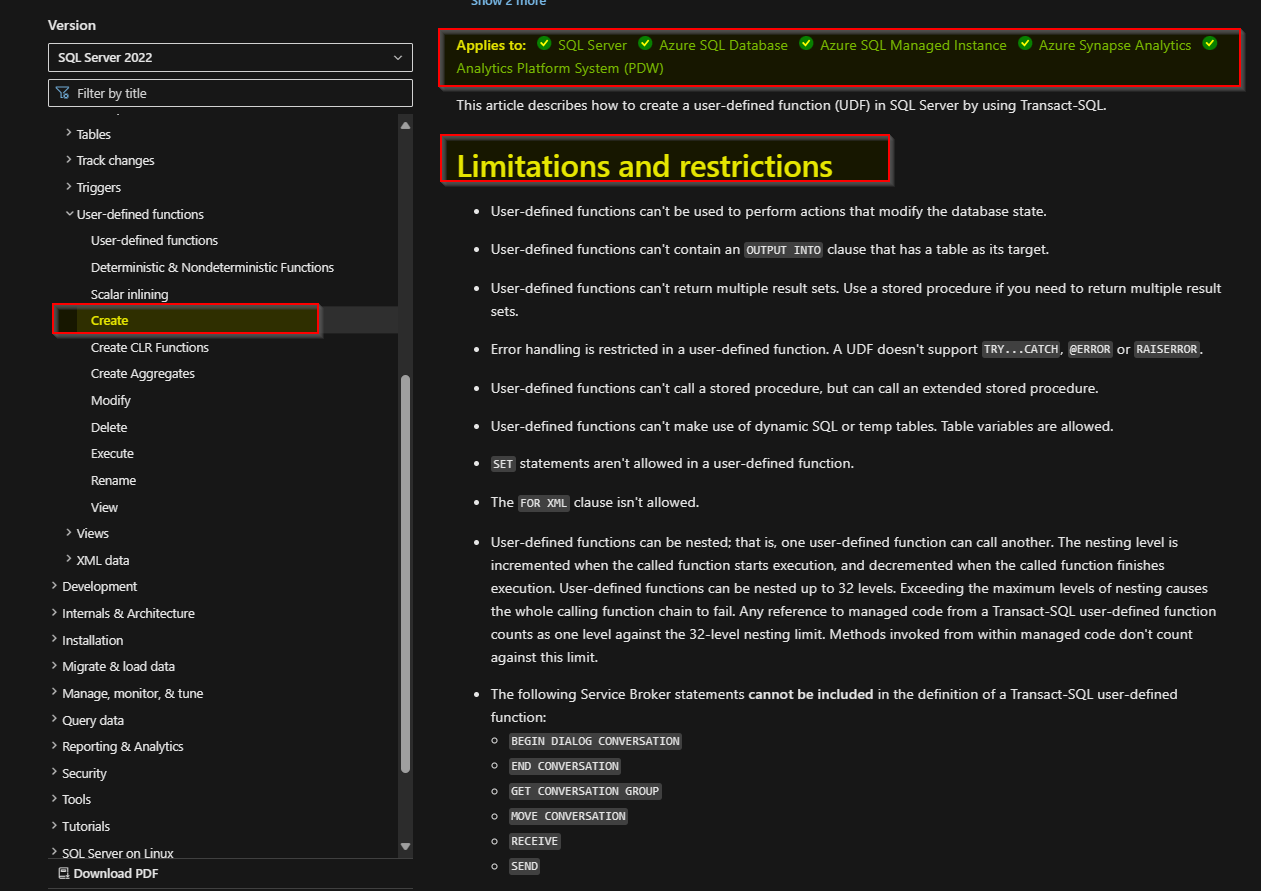Open the Delete page
Viewport: 1261px width, 891px height.
pos(109,427)
